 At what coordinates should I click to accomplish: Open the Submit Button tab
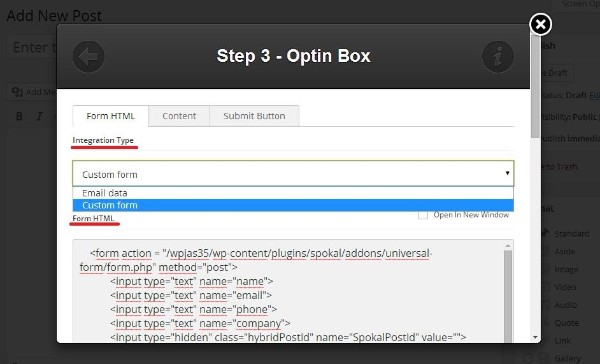pos(254,116)
